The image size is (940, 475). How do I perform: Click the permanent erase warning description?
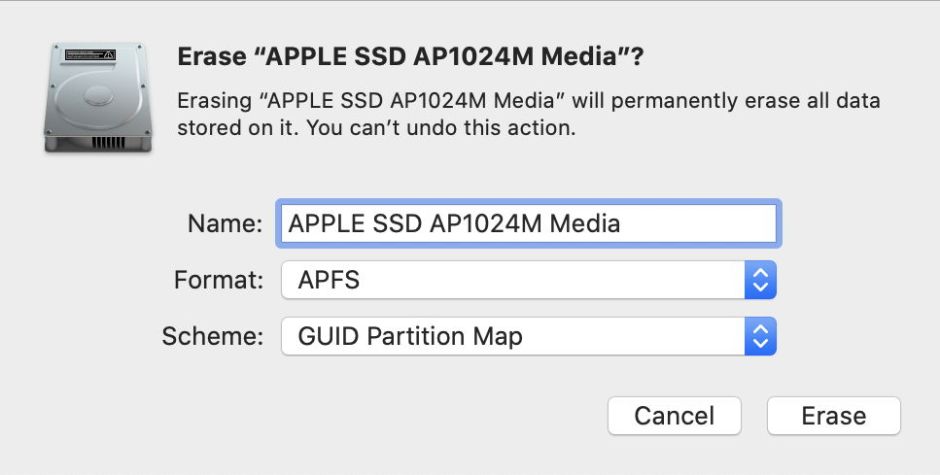tap(528, 102)
